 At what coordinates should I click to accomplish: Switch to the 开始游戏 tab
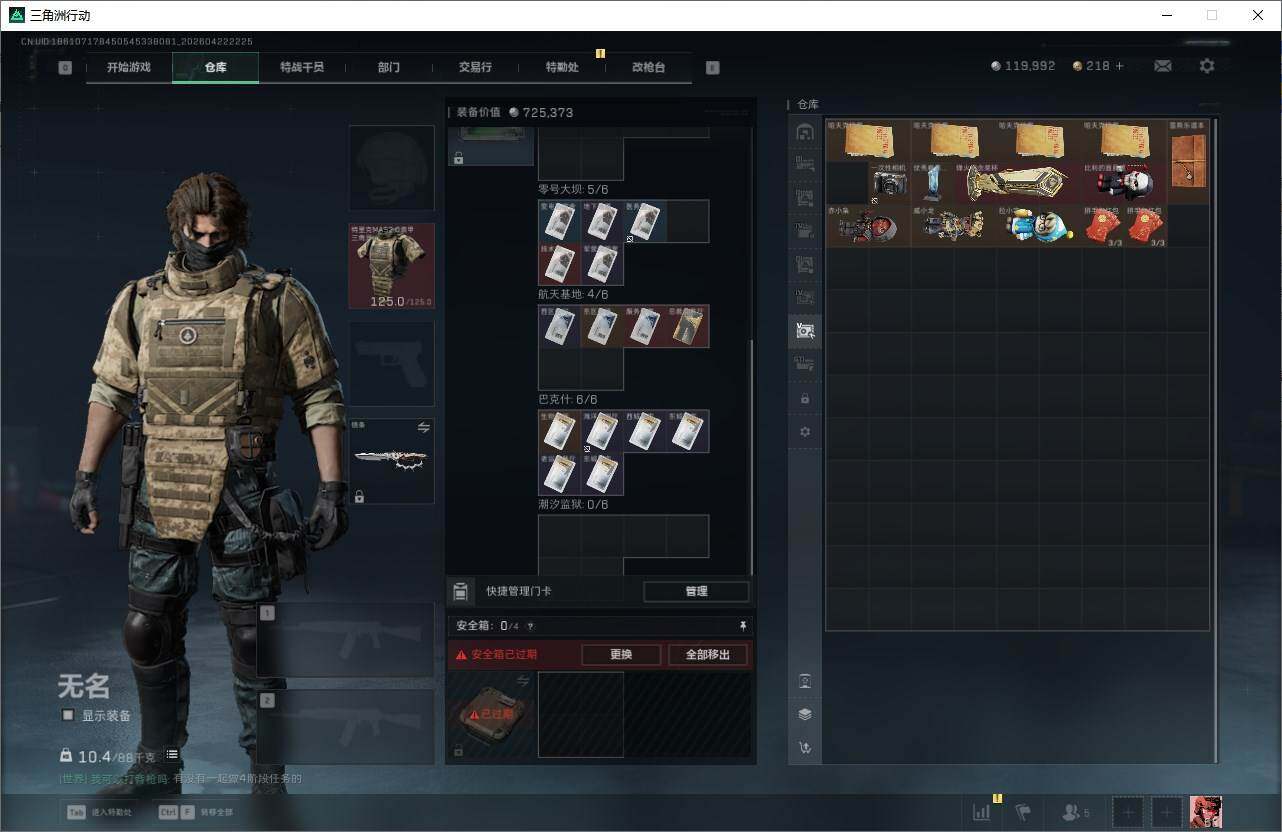[129, 67]
